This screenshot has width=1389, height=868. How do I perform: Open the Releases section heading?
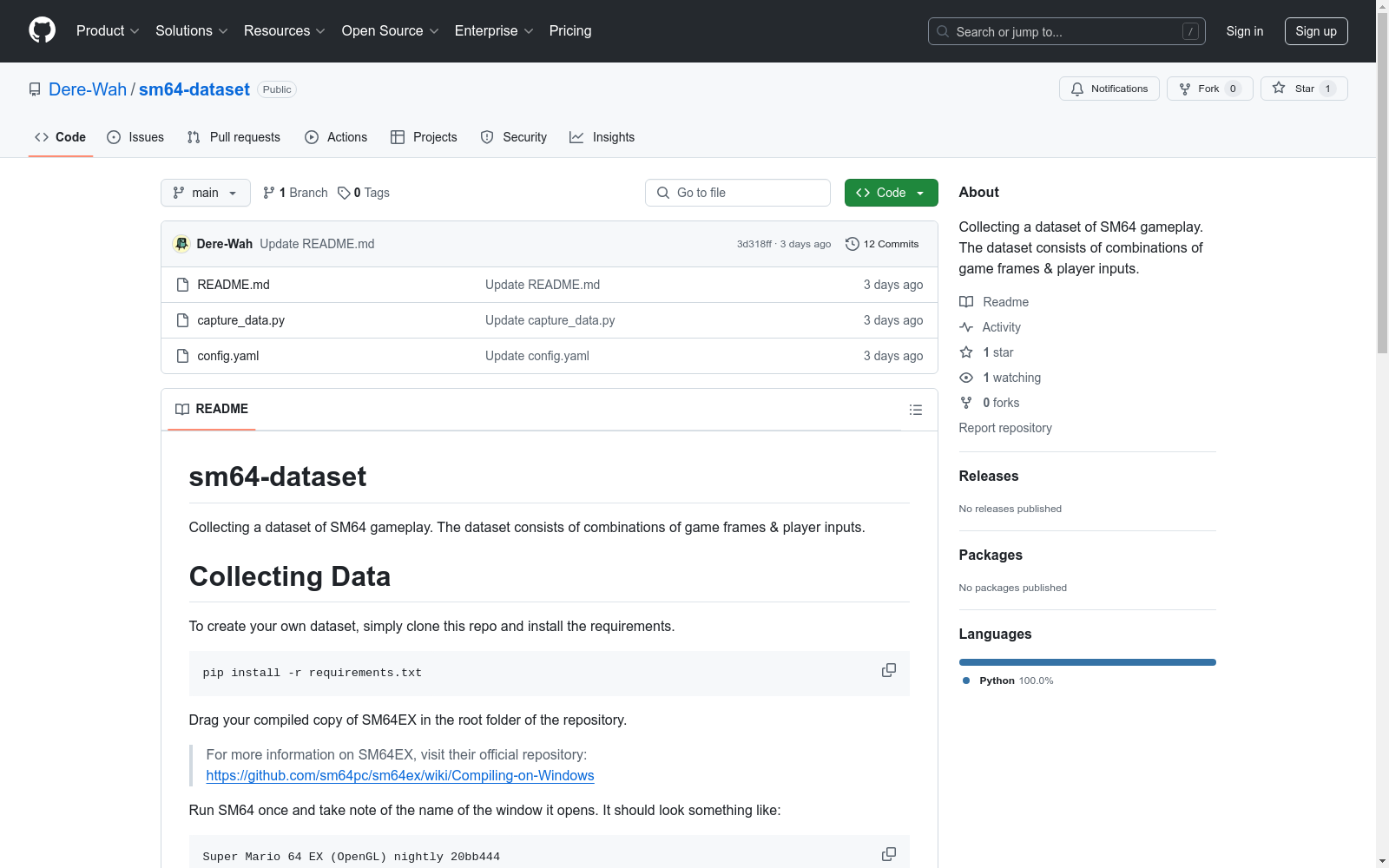pyautogui.click(x=989, y=476)
